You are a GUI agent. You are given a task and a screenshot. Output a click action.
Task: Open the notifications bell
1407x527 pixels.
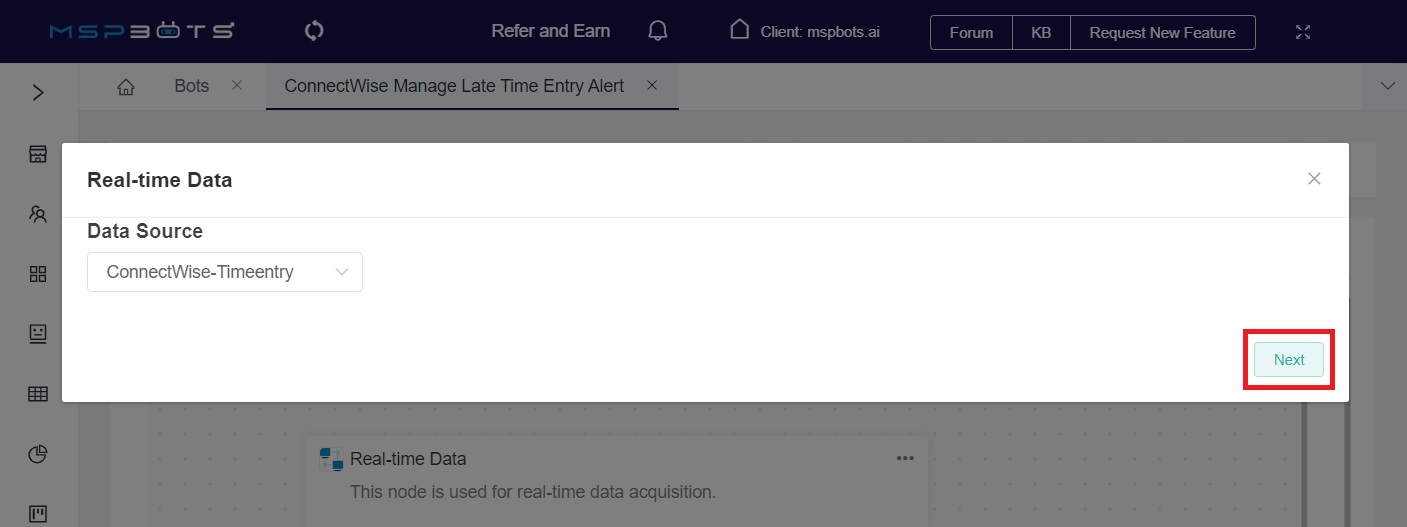(657, 31)
